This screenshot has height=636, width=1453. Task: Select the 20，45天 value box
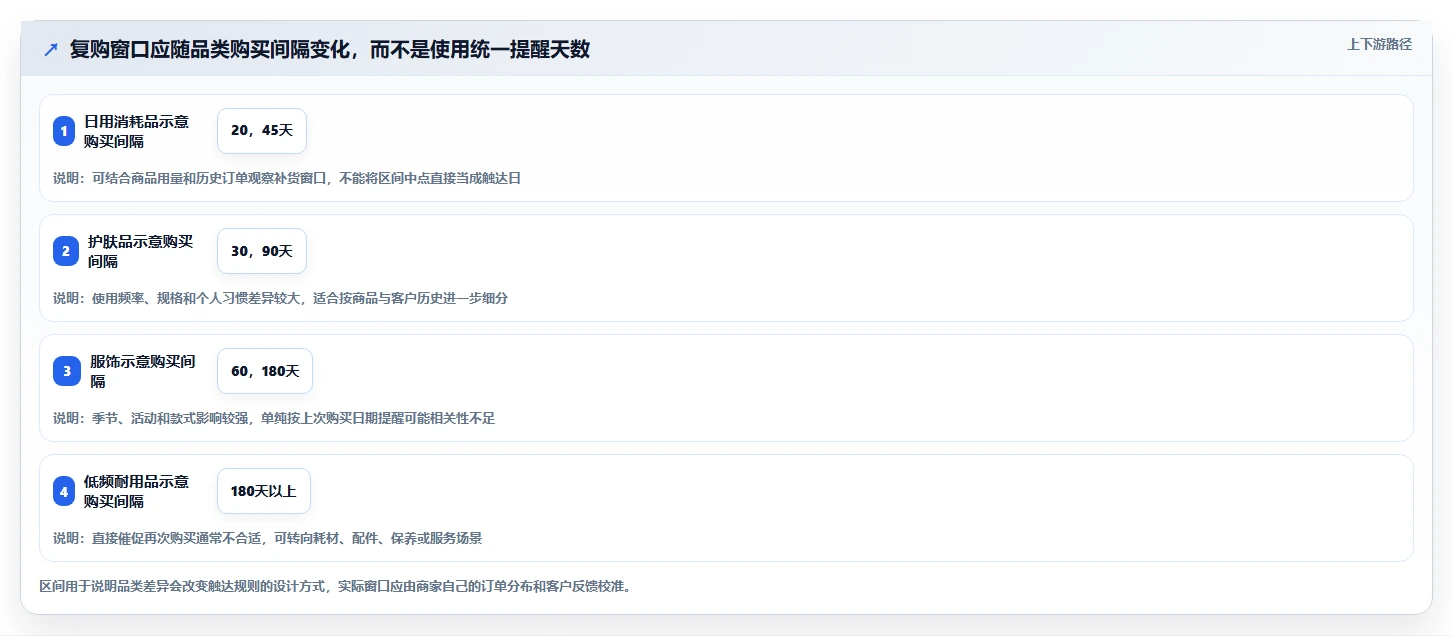[262, 131]
